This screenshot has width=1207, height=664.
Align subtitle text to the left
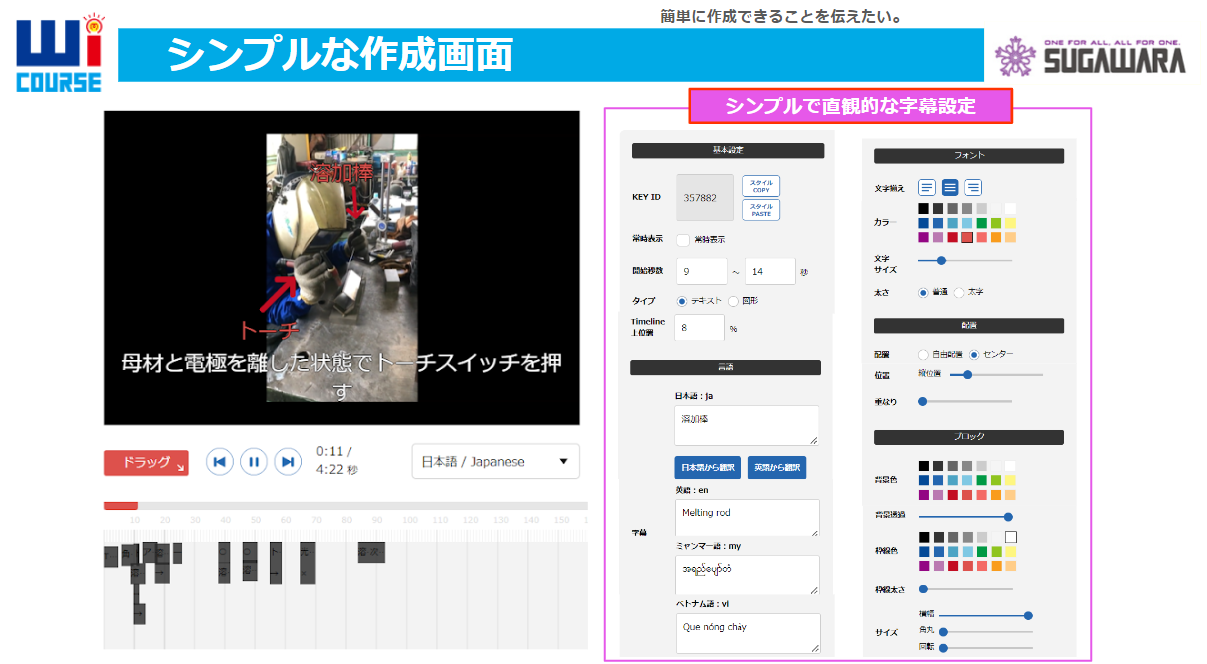coord(927,187)
